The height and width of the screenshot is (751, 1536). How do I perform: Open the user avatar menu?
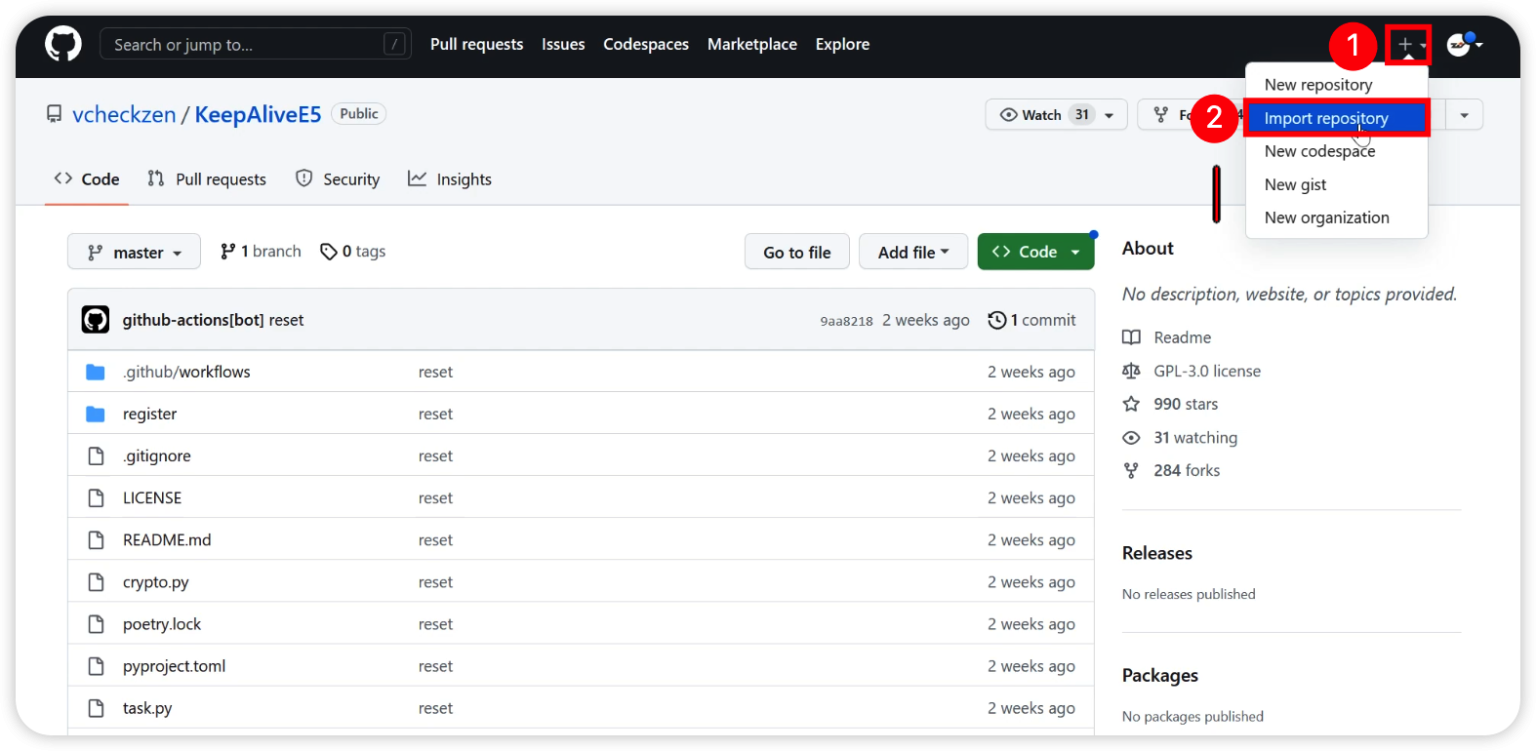coord(1464,44)
